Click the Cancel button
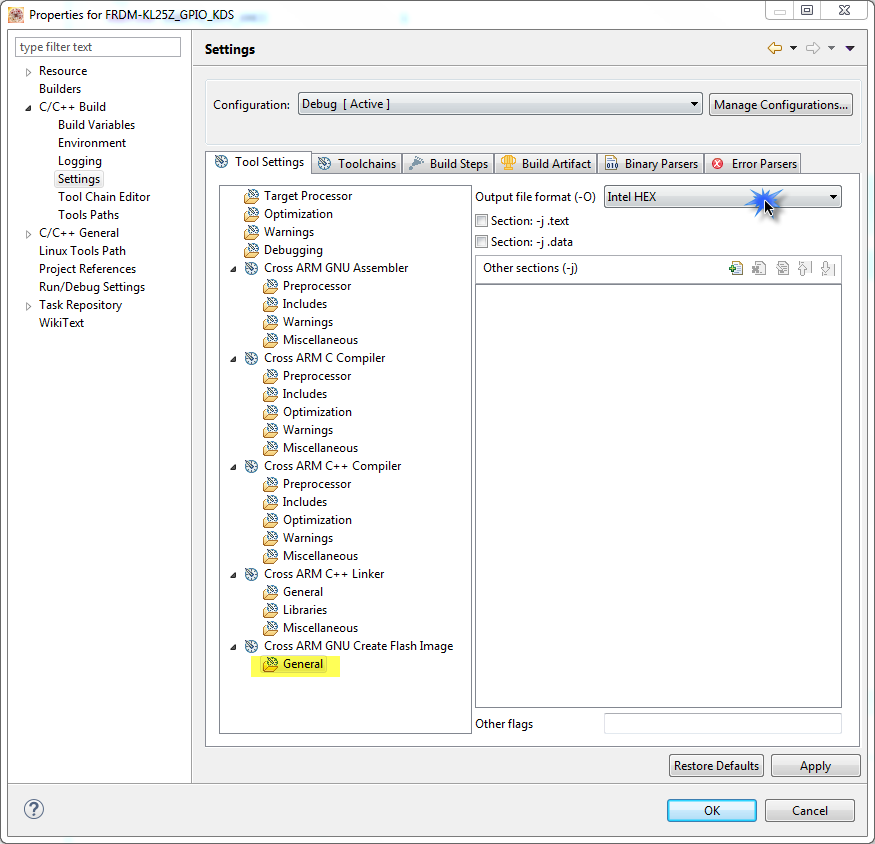875x844 pixels. click(x=810, y=811)
